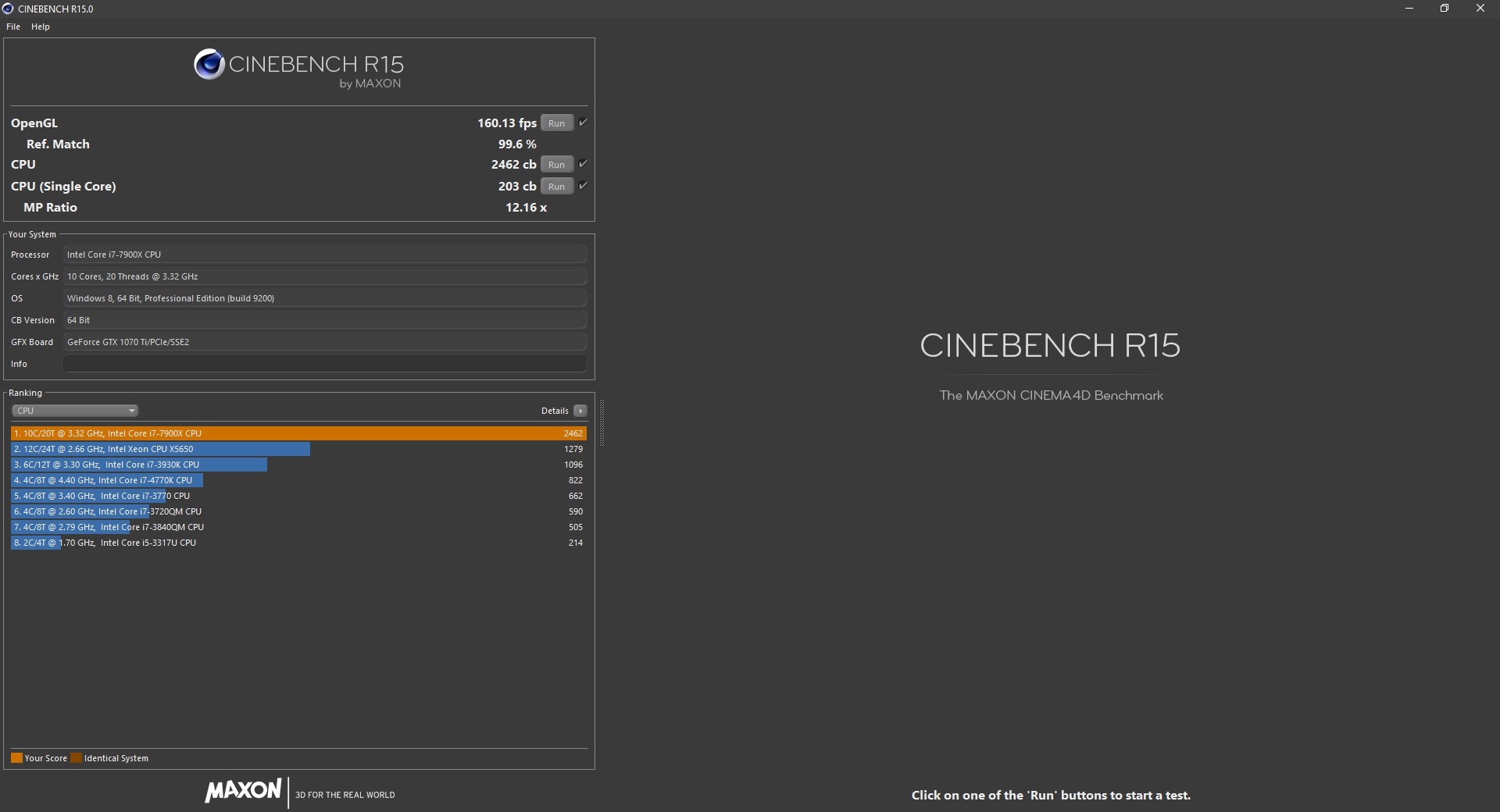Screen dimensions: 1500x812
Task: Click the CB Version 64 Bit field
Action: [x=324, y=320]
